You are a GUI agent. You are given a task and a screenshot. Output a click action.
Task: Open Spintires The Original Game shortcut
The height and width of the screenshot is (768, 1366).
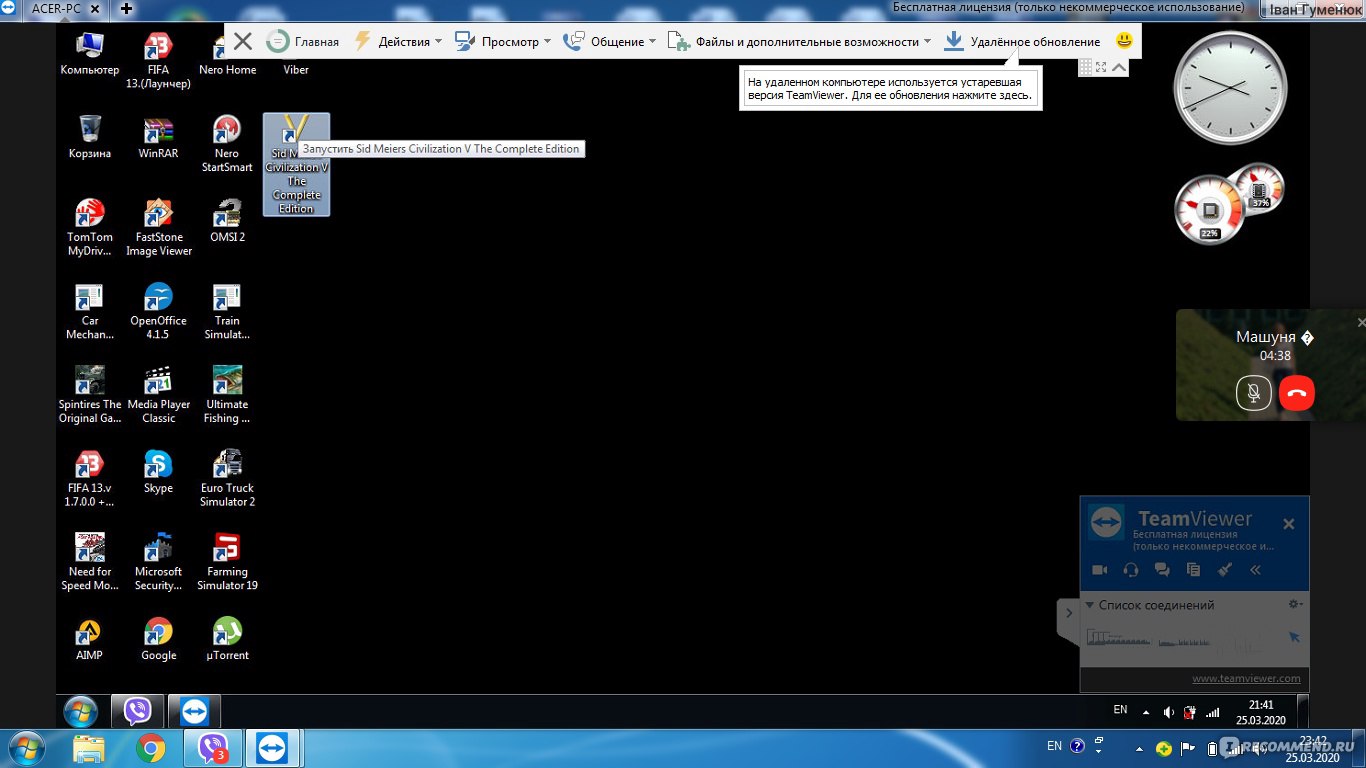[89, 396]
